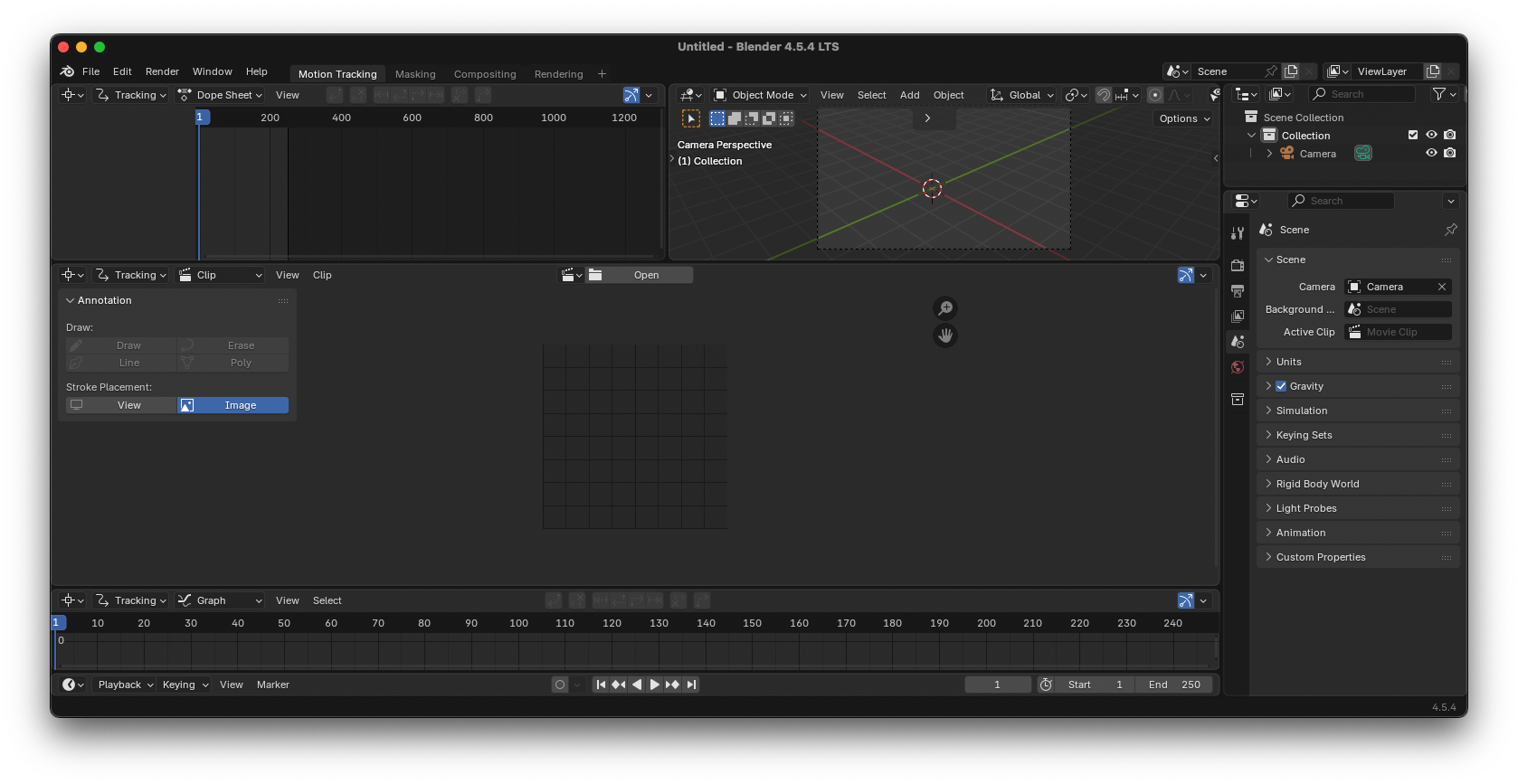Click the Open clip button
1518x784 pixels.
point(646,275)
